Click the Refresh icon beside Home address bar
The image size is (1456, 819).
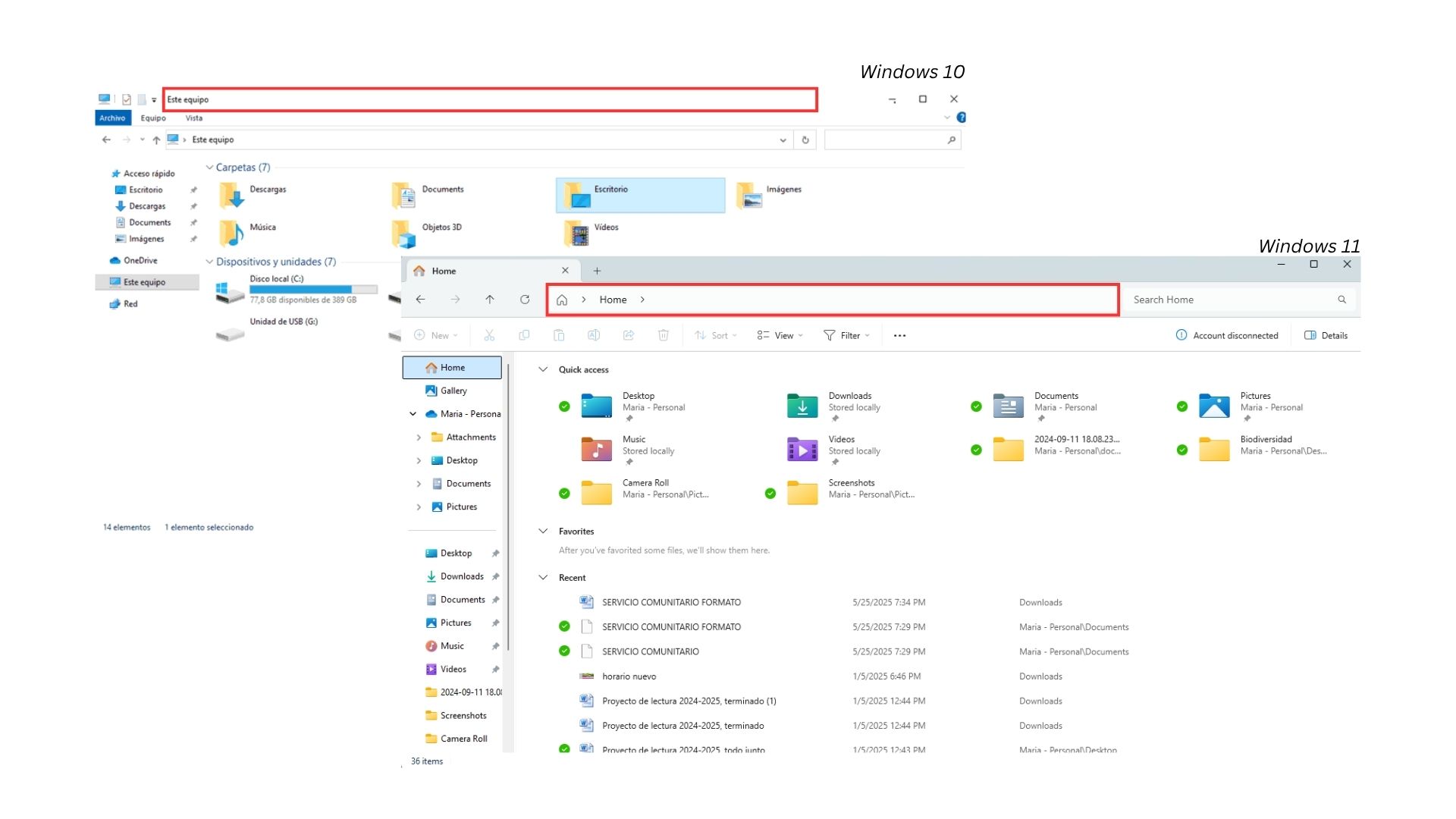click(525, 300)
